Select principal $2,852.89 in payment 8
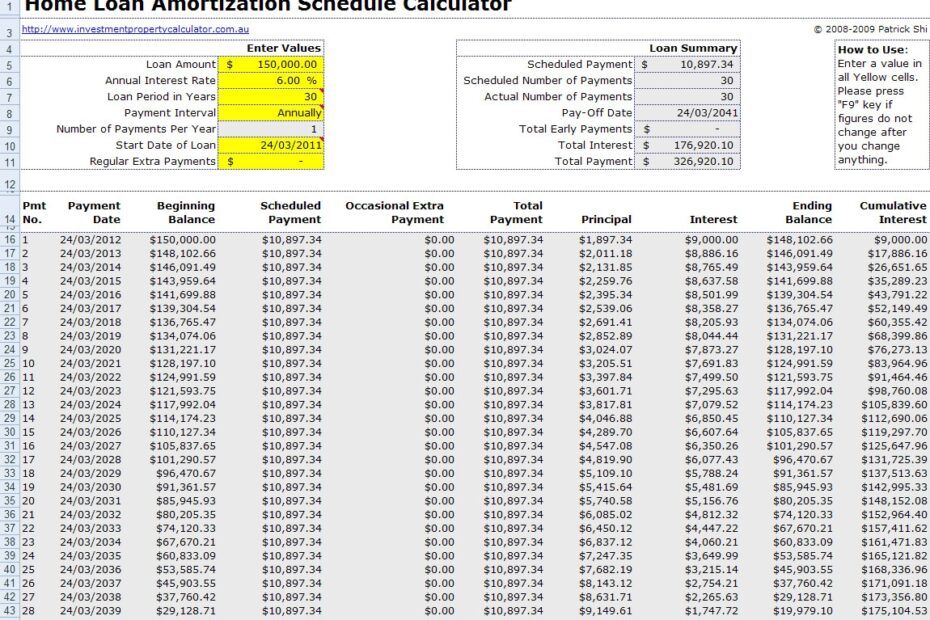Image resolution: width=930 pixels, height=620 pixels. coord(606,336)
